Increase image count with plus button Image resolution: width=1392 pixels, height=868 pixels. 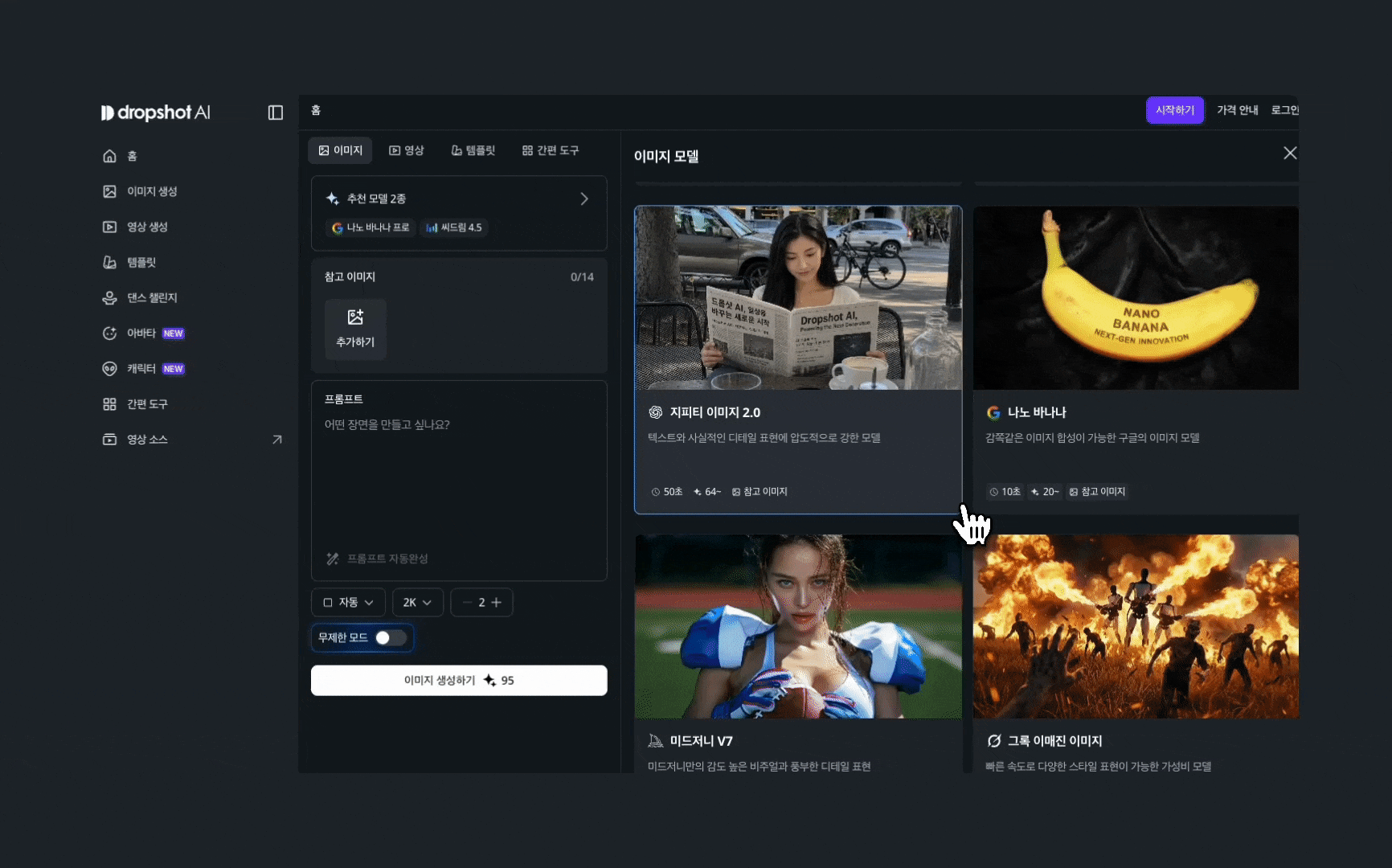[x=496, y=602]
